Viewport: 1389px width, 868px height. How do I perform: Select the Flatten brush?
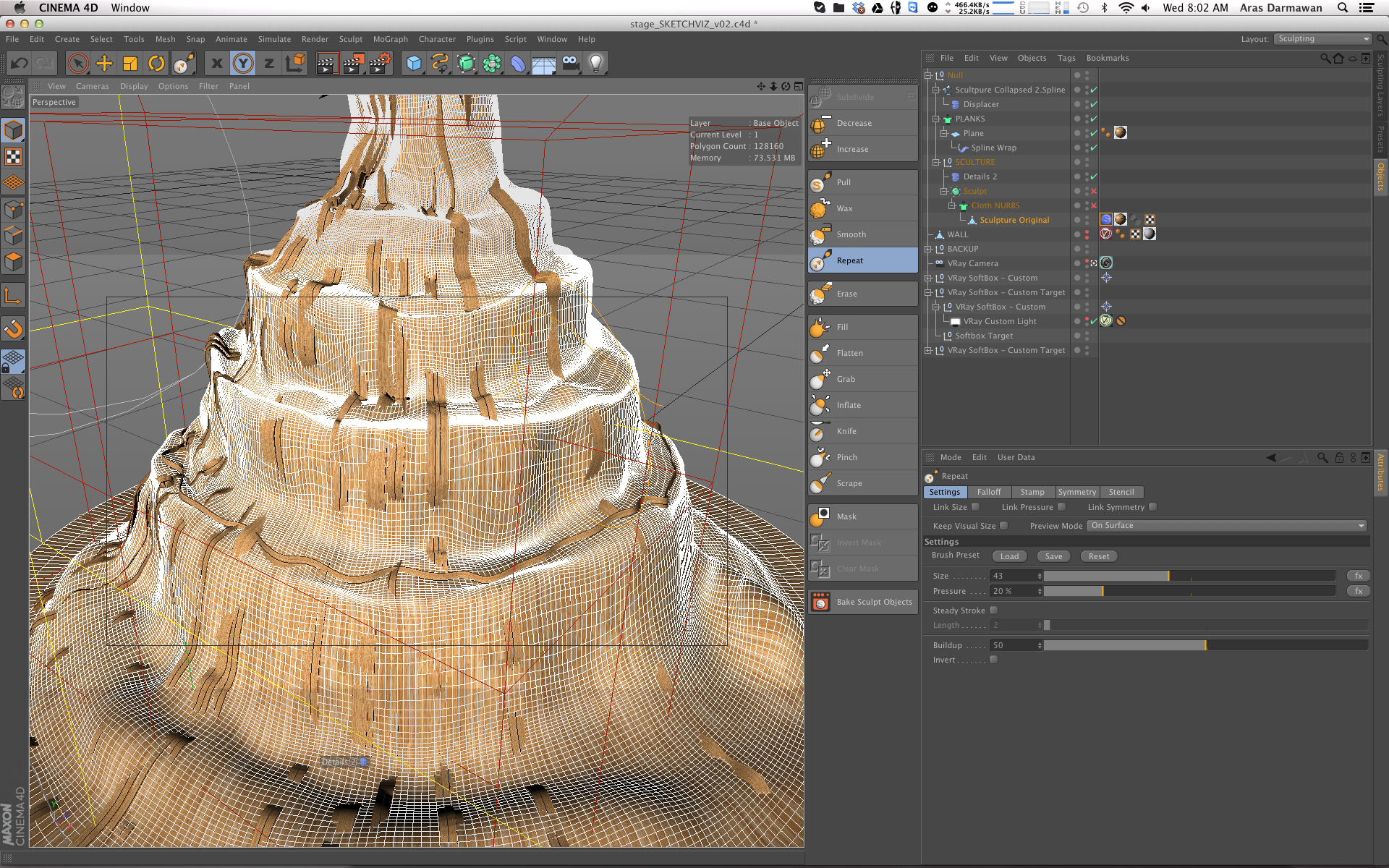[862, 353]
